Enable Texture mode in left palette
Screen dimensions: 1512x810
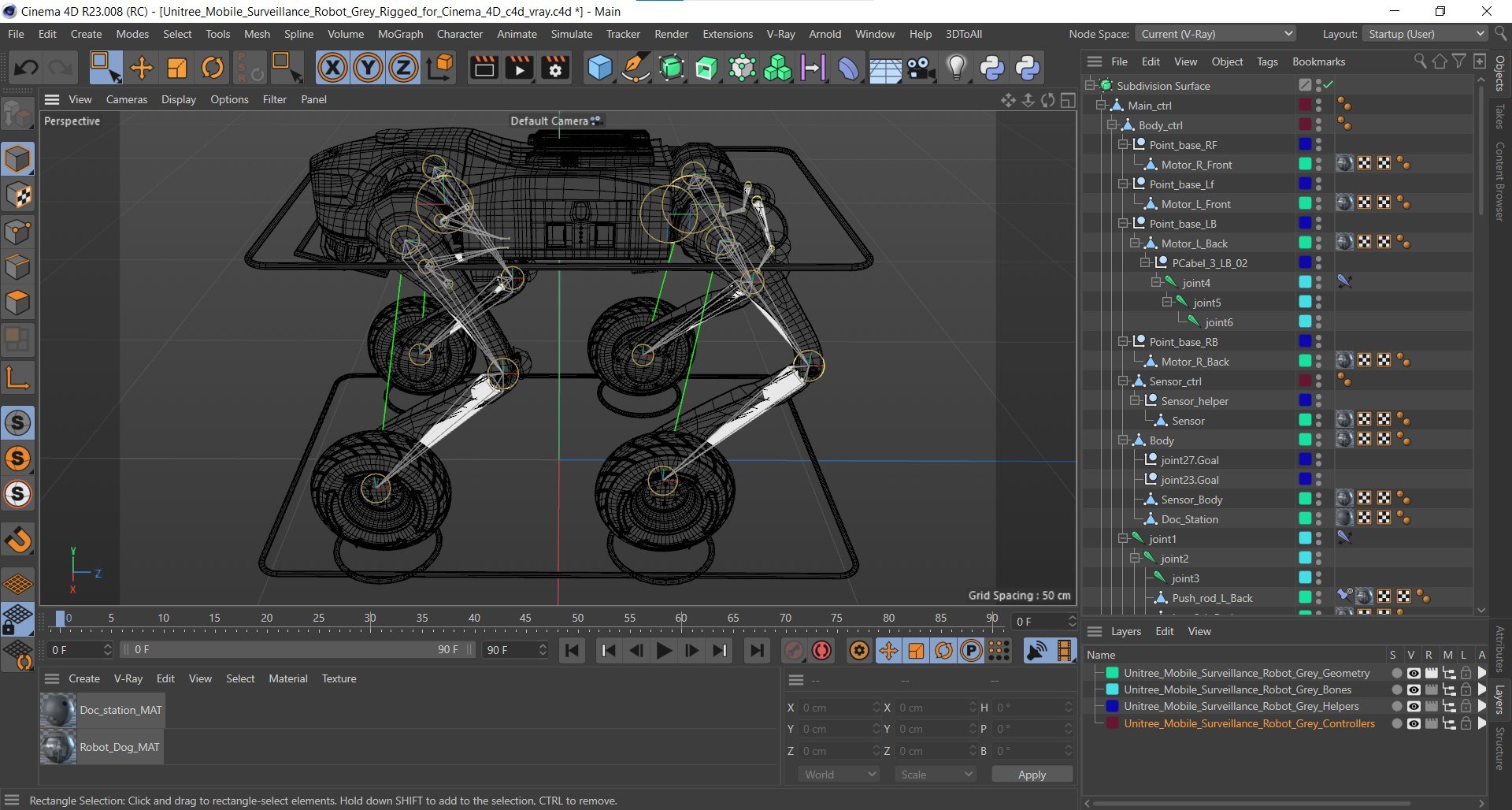18,195
